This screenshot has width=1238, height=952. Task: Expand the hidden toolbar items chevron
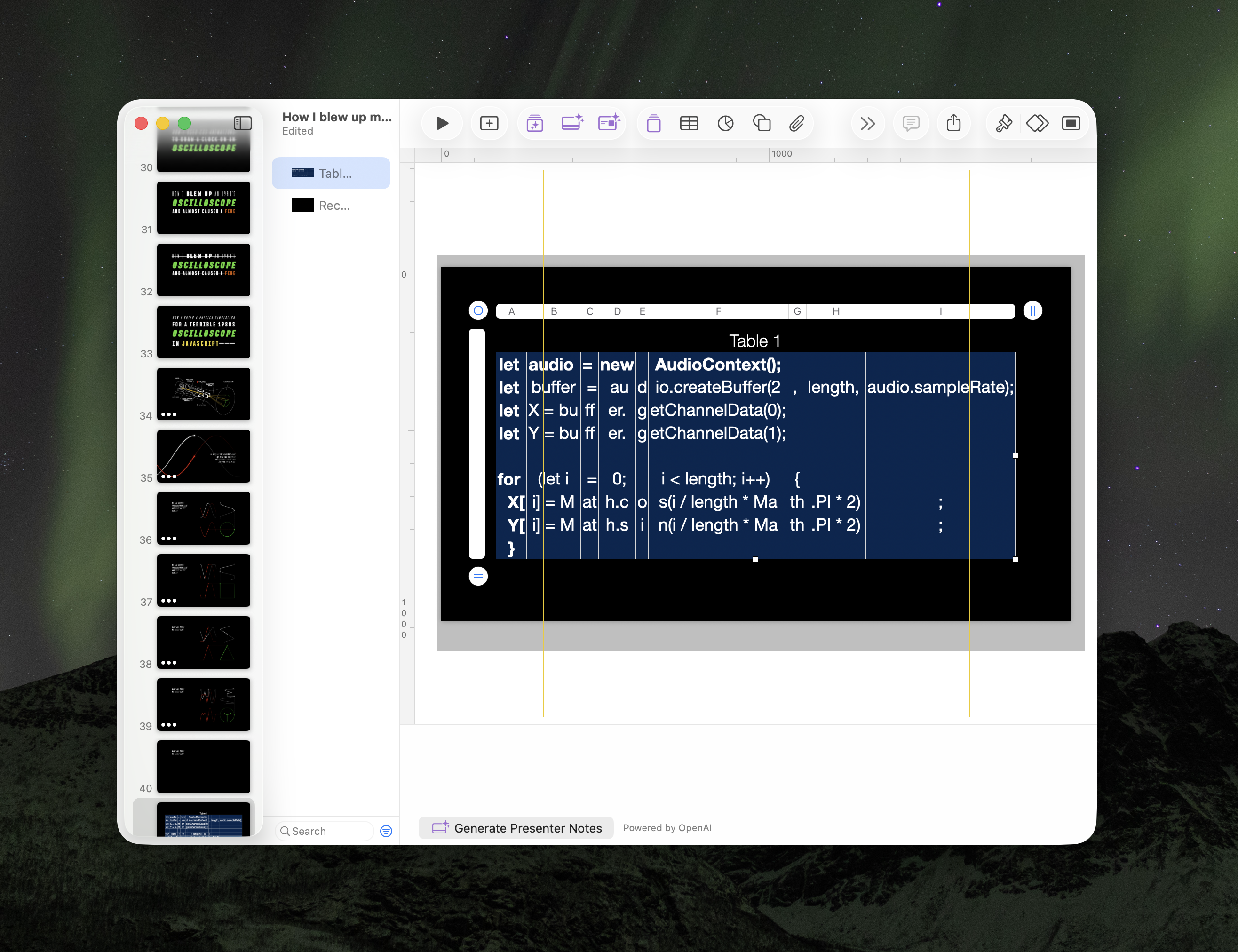click(x=867, y=123)
